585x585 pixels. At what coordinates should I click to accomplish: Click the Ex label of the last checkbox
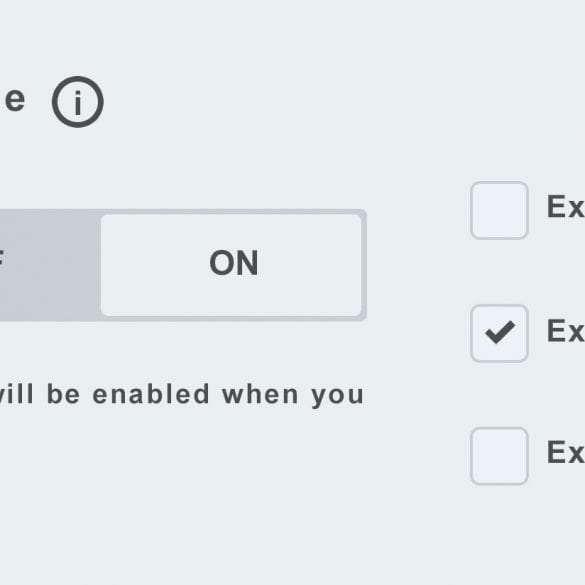point(566,452)
